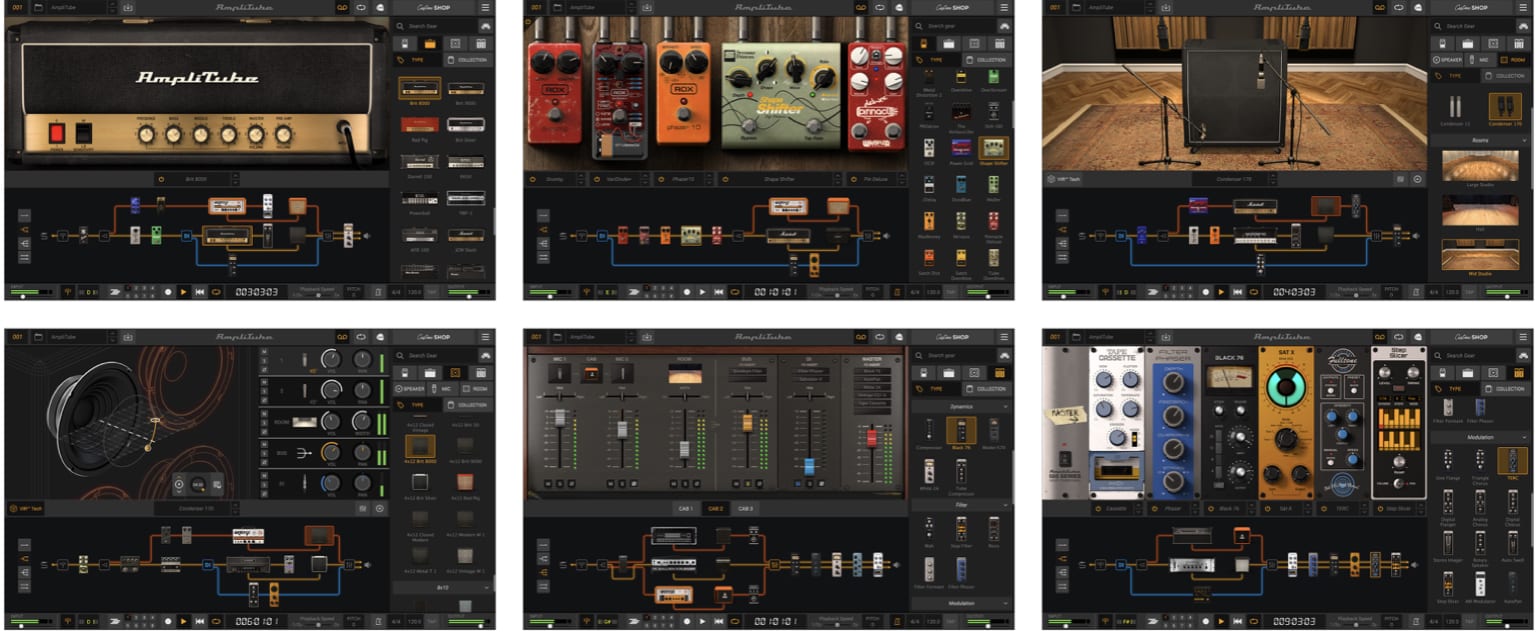Toggle the red power switch on the AmpliTube amp

[57, 132]
